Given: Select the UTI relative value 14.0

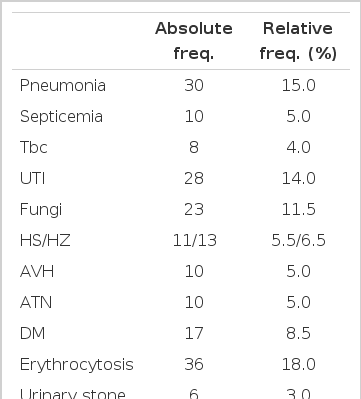Looking at the screenshot, I should [x=299, y=178].
